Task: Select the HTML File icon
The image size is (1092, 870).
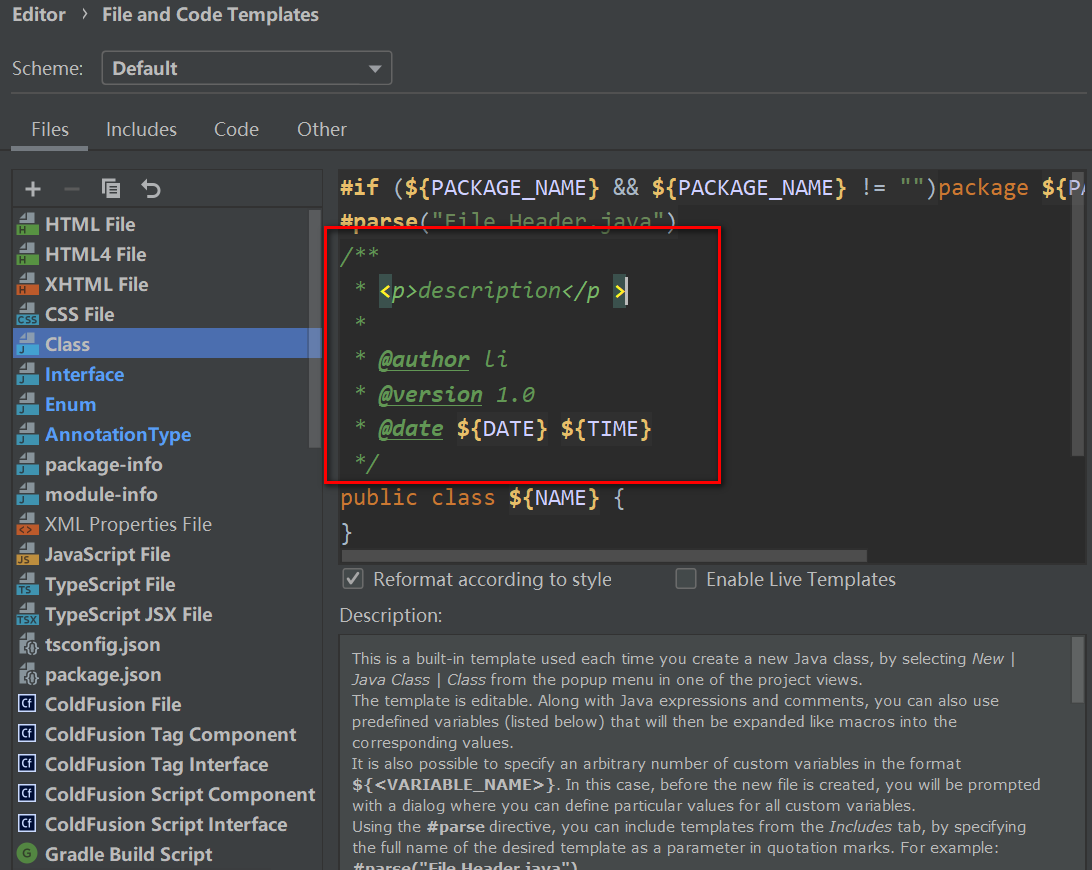Action: pyautogui.click(x=27, y=224)
